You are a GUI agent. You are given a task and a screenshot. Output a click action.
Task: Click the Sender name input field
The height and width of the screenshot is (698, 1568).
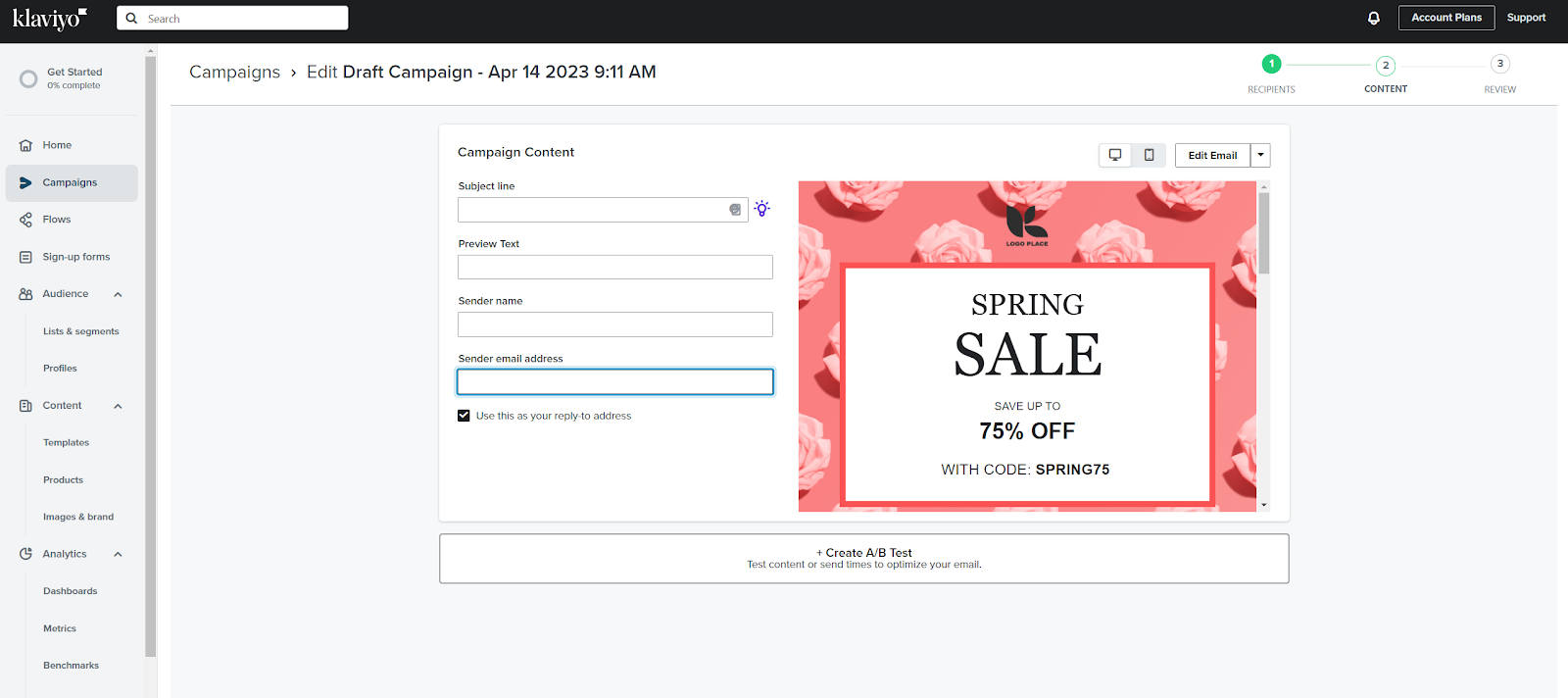tap(614, 324)
